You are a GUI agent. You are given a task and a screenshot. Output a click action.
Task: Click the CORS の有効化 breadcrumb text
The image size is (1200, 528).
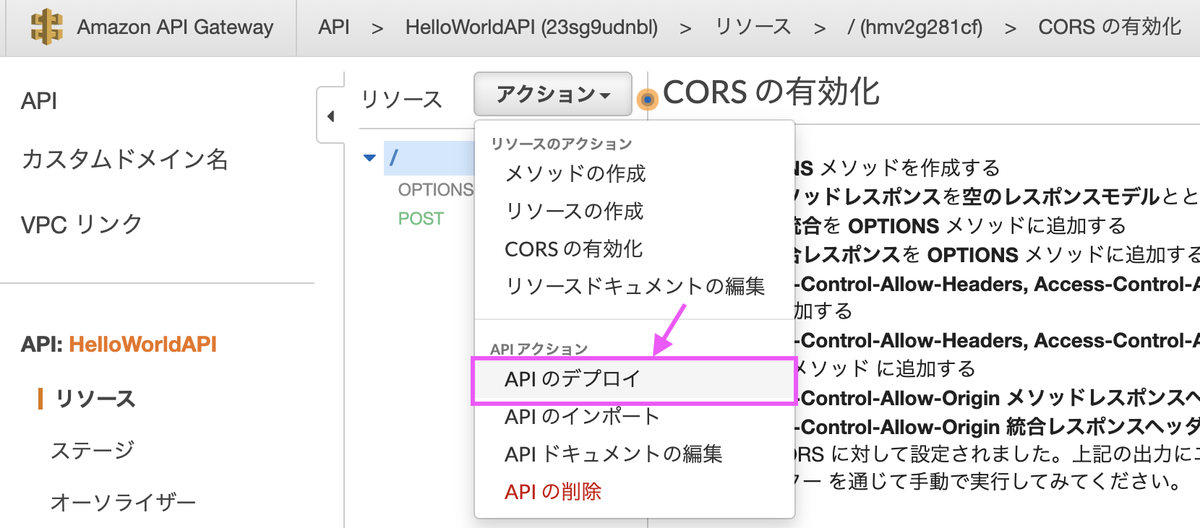[x=1109, y=27]
